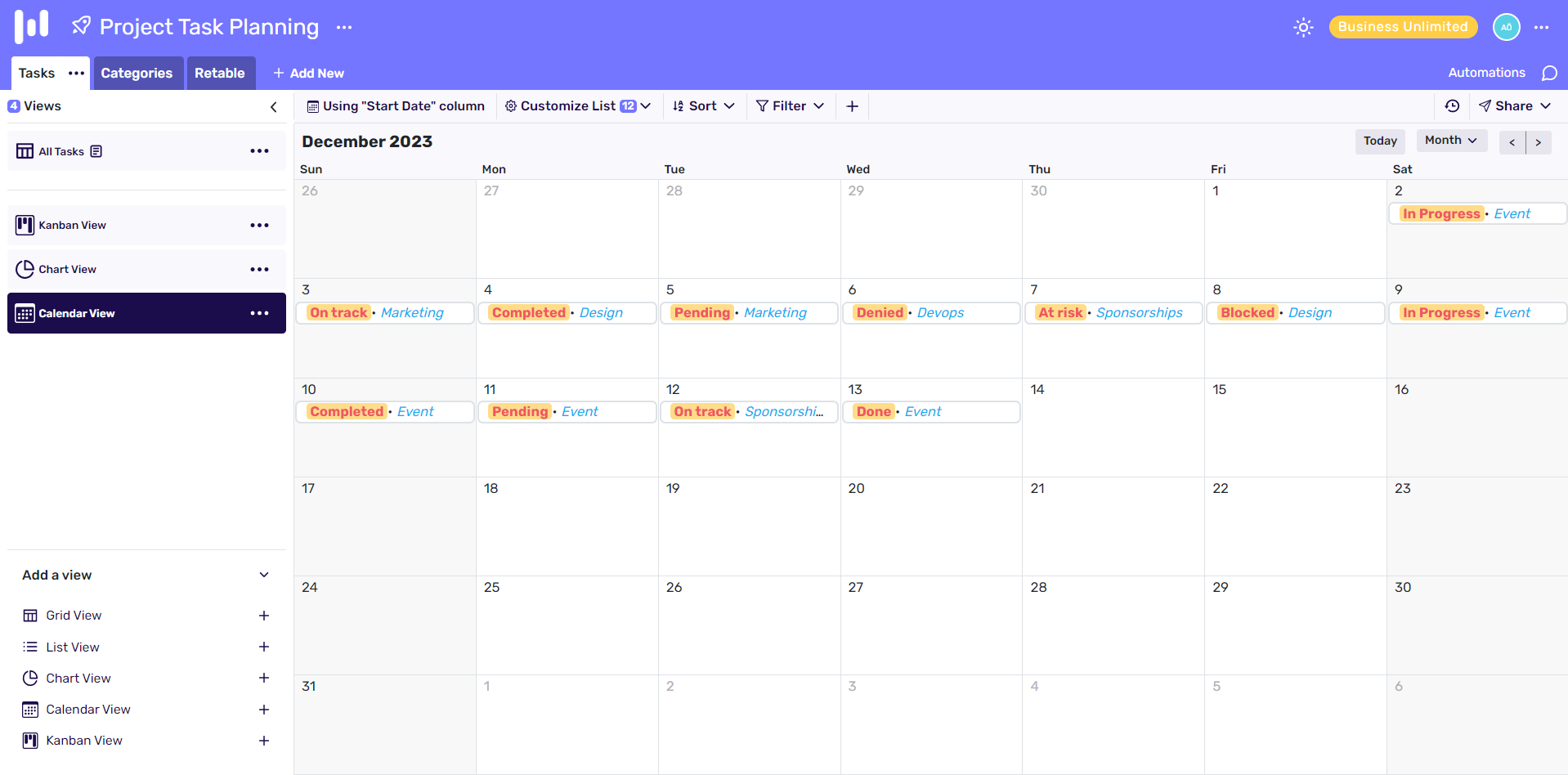Open the user avatar in header
Viewport: 1568px width, 775px height.
pyautogui.click(x=1506, y=27)
